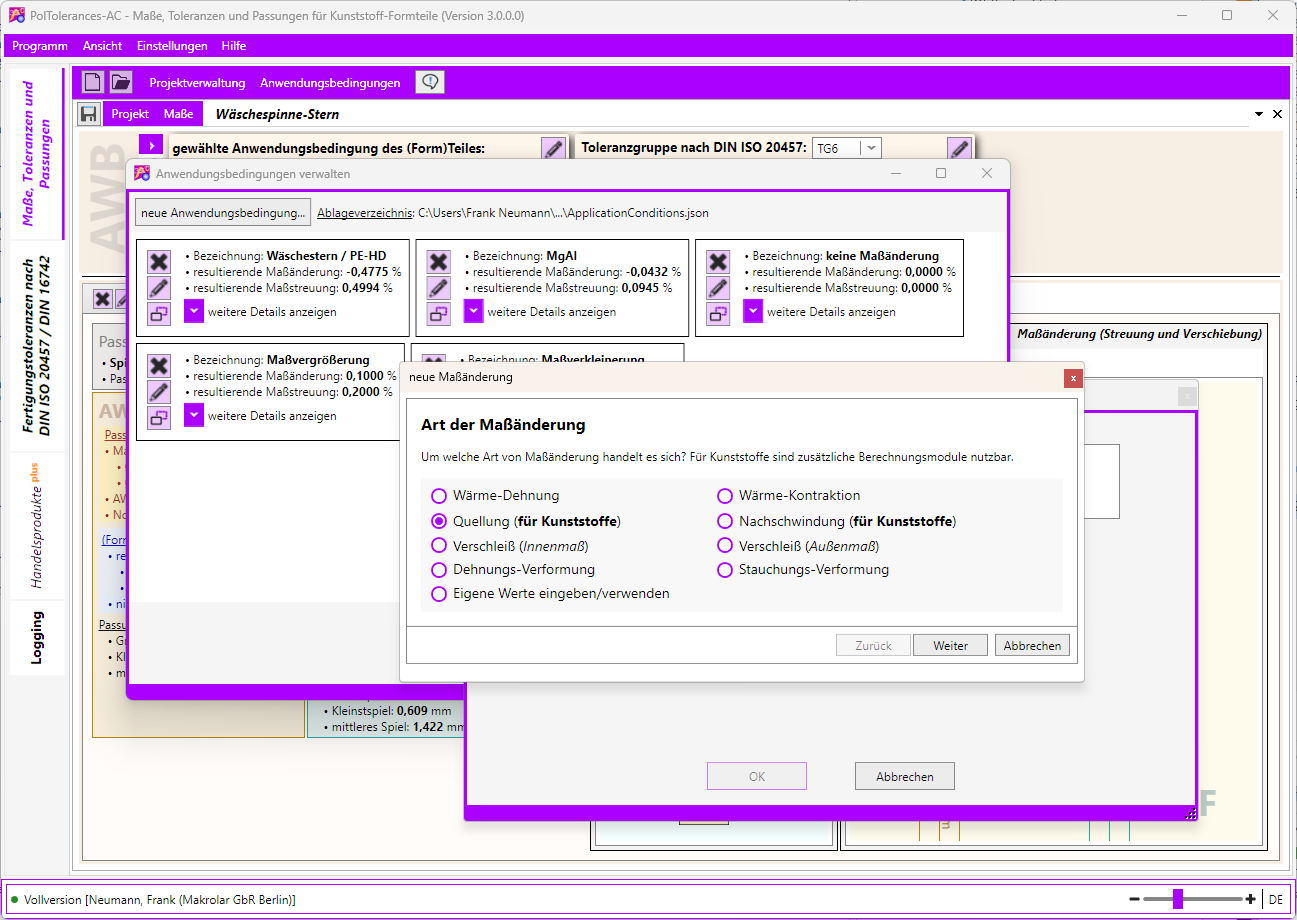The width and height of the screenshot is (1297, 920).
Task: Open a project with the folder icon
Action: [121, 82]
